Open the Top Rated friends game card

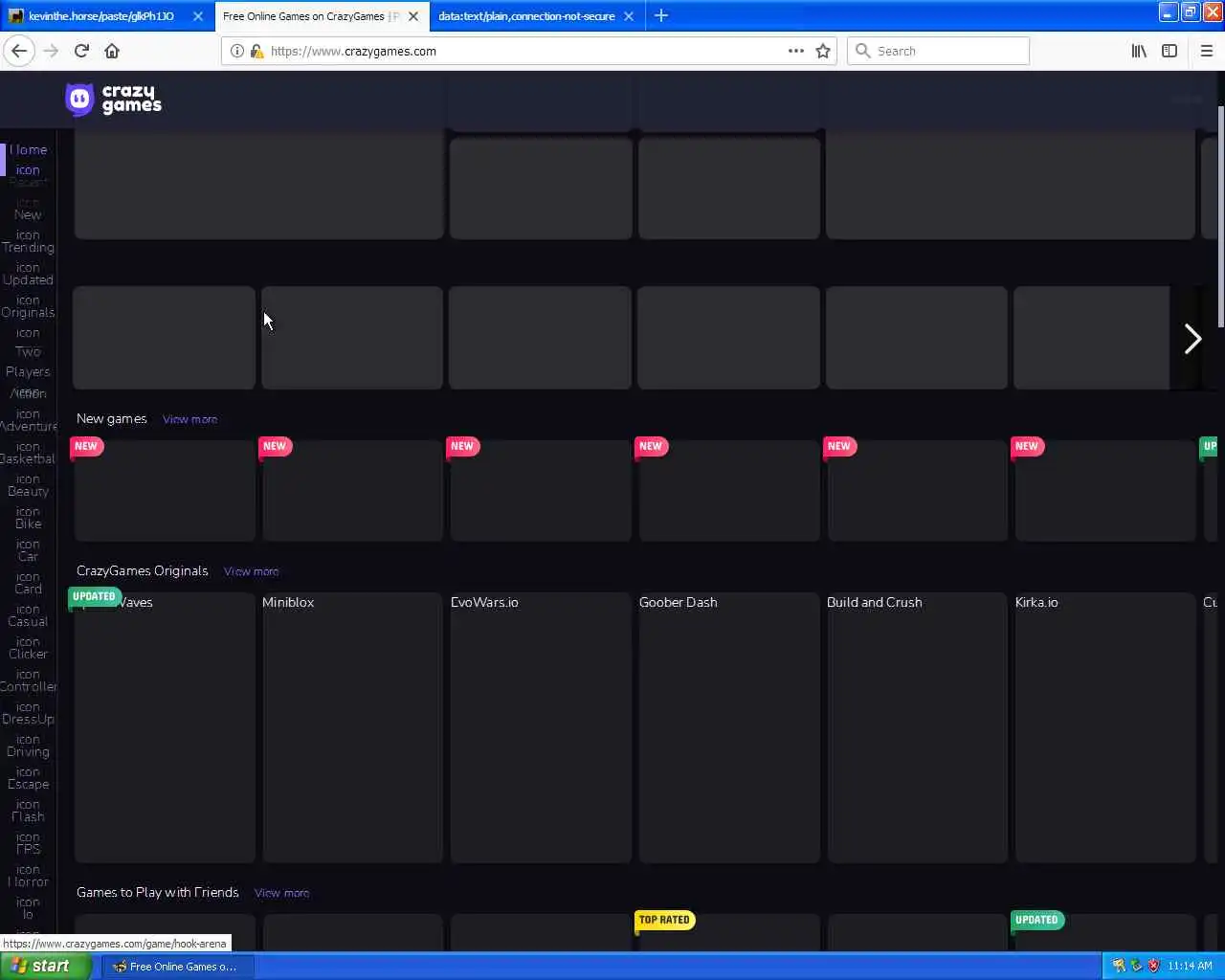click(729, 932)
